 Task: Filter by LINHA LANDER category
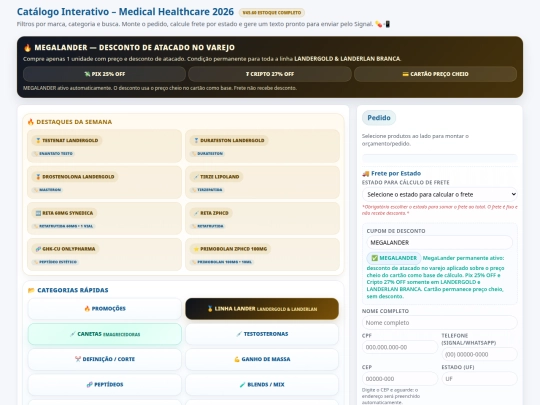coord(262,309)
